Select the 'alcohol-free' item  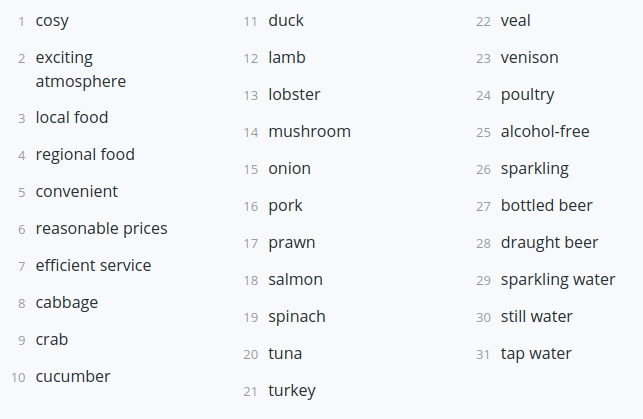545,132
